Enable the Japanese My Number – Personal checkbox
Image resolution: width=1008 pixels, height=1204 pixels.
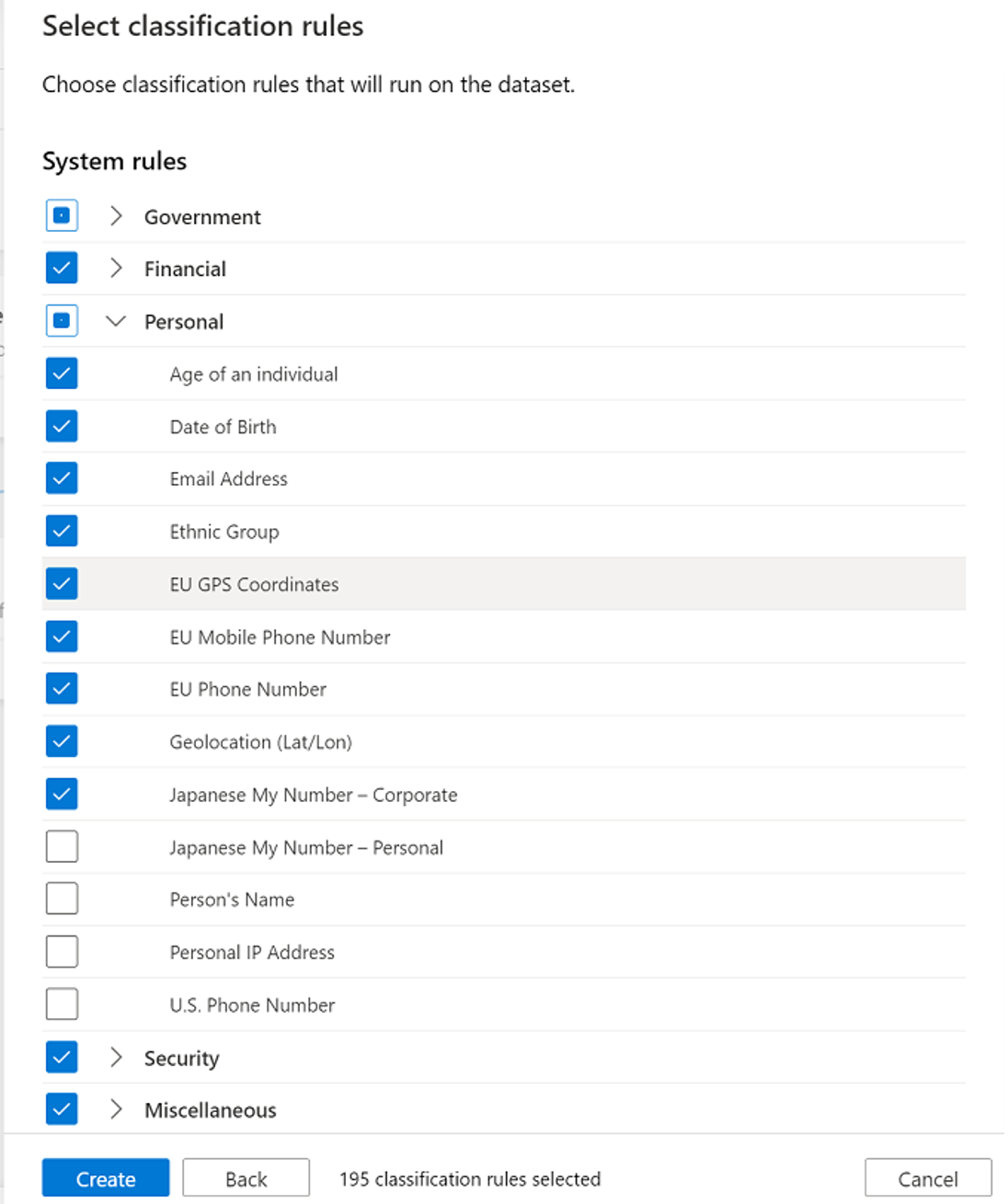(x=61, y=846)
